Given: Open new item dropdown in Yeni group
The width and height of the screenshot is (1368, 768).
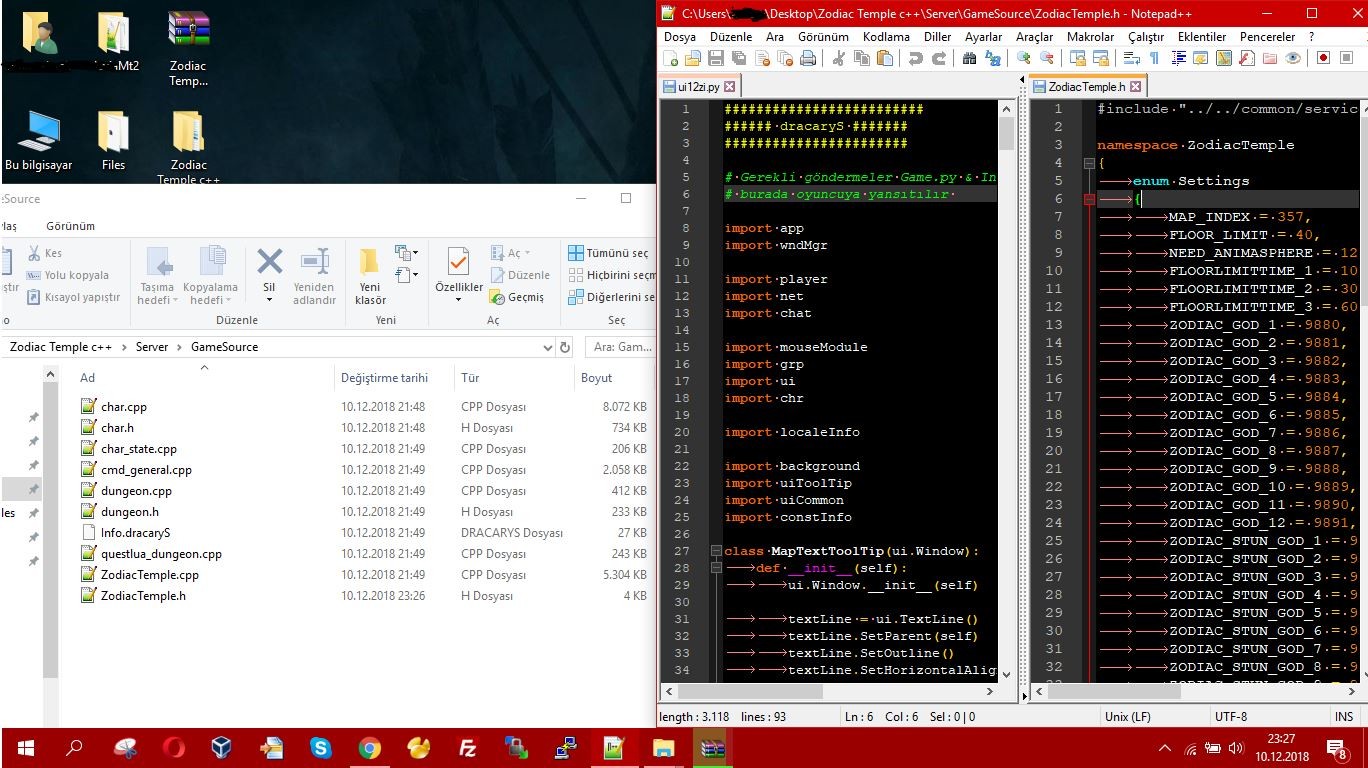Looking at the screenshot, I should (x=407, y=252).
